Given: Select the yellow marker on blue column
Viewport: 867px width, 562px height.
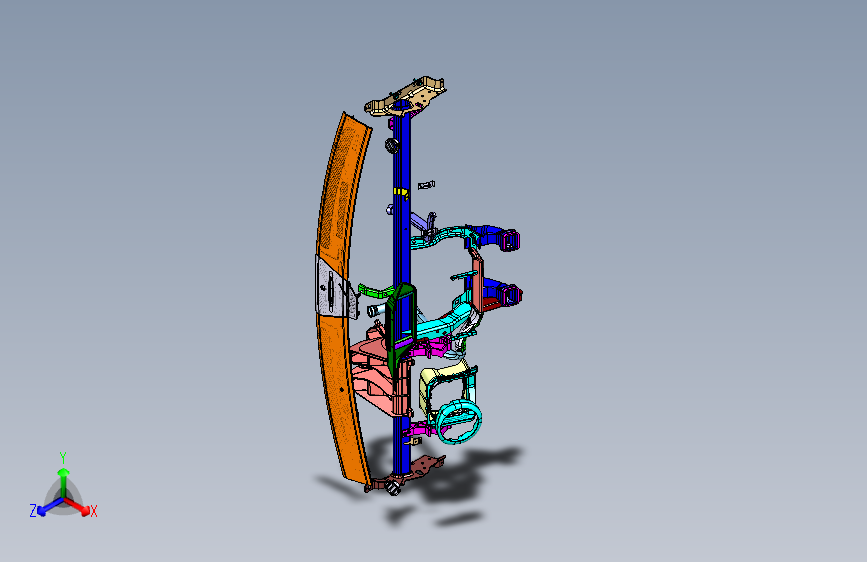Looking at the screenshot, I should tap(401, 192).
